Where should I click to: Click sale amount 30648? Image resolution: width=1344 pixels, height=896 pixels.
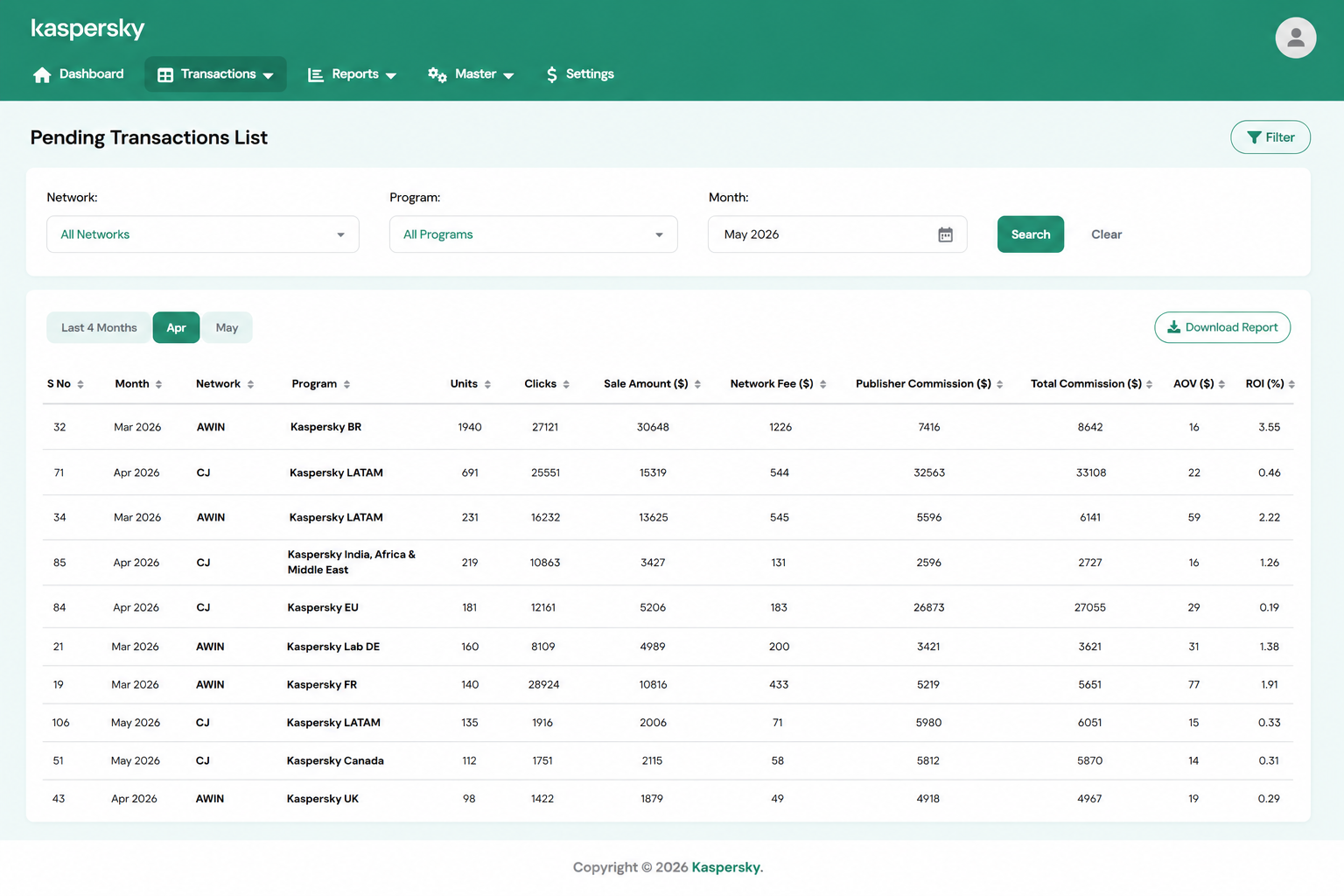coord(653,427)
